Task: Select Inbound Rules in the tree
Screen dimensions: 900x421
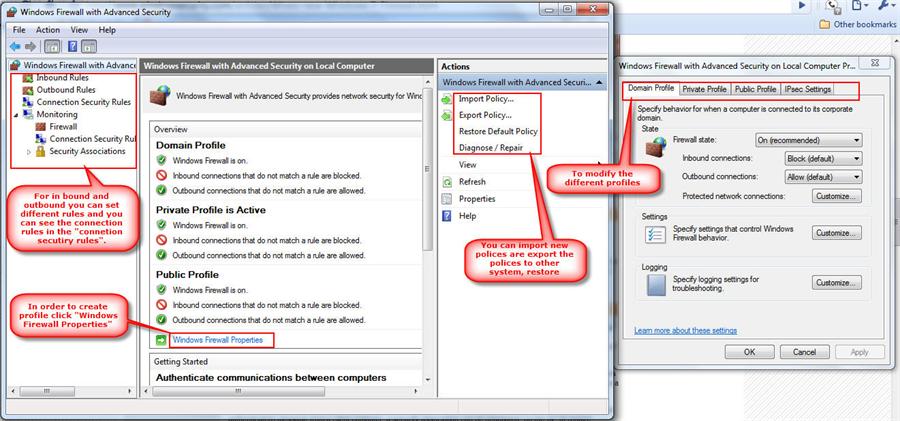Action: click(x=62, y=78)
